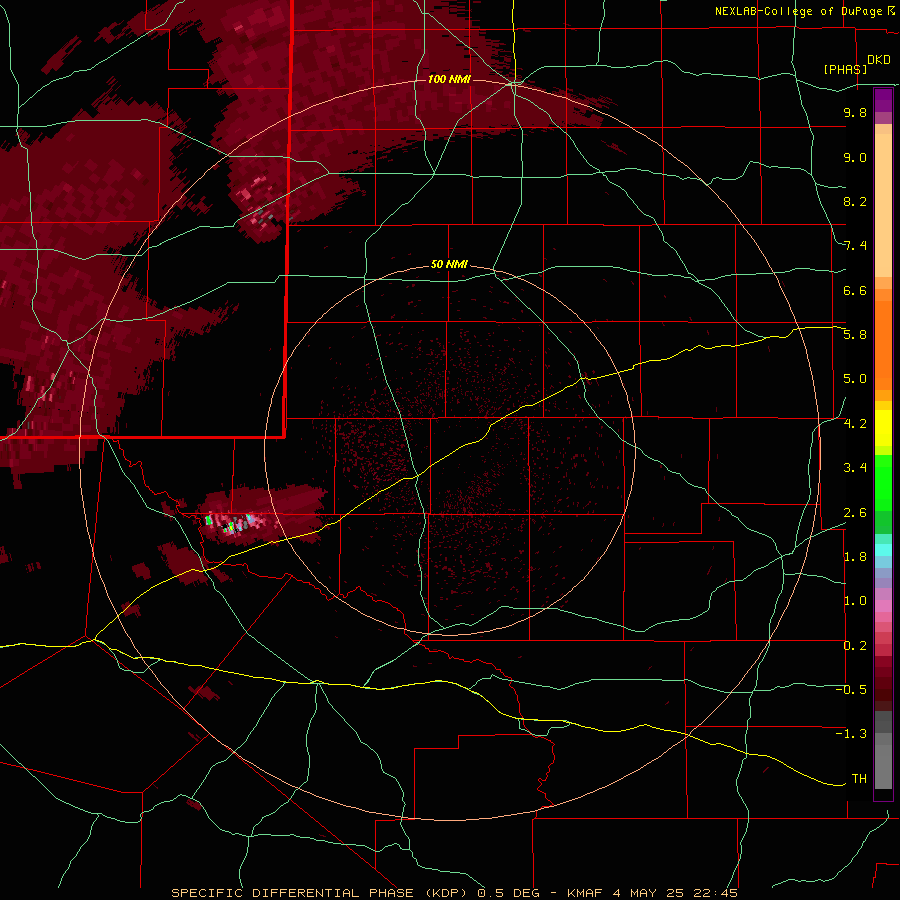This screenshot has height=900, width=900.
Task: Click the KMAF radar site identifier
Action: click(585, 893)
